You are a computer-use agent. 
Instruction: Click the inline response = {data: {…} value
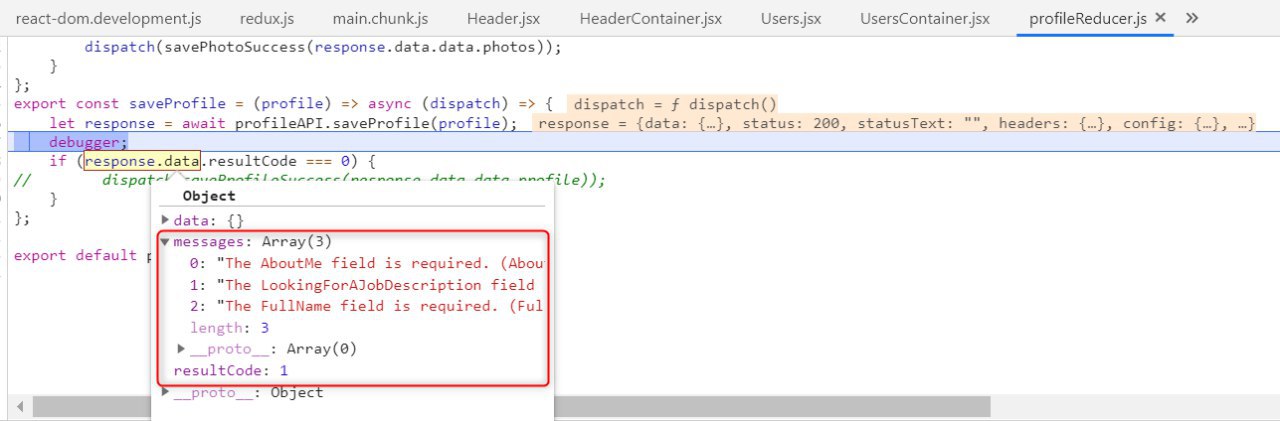(x=896, y=123)
